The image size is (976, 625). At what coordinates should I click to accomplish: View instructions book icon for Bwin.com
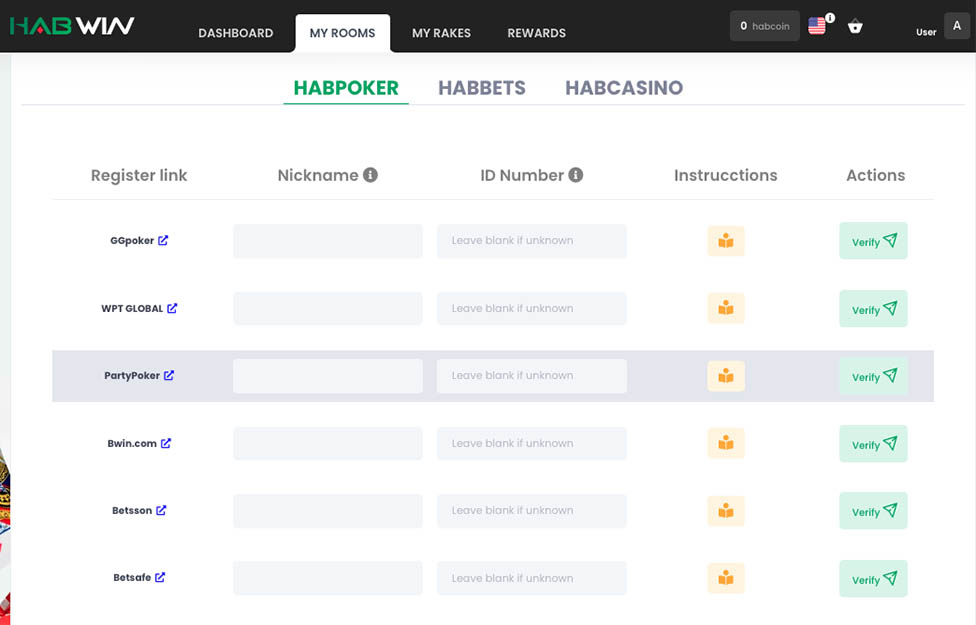[x=726, y=443]
